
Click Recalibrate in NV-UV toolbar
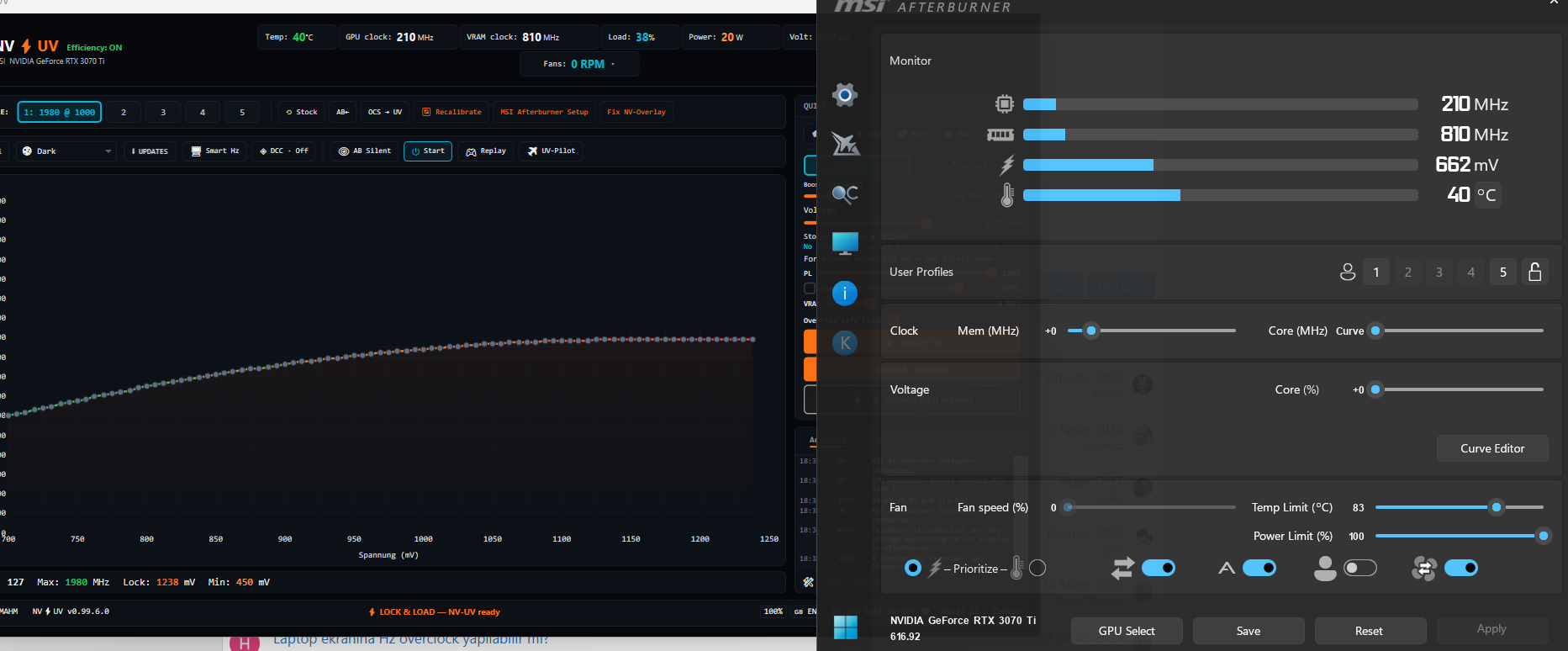(x=451, y=112)
